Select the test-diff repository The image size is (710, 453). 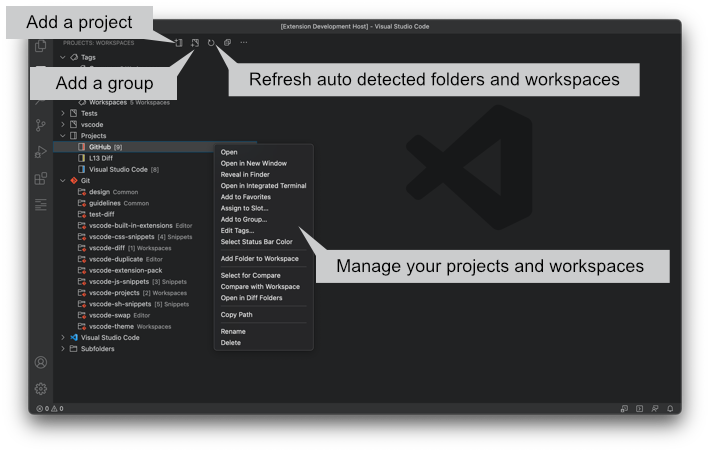[134, 214]
